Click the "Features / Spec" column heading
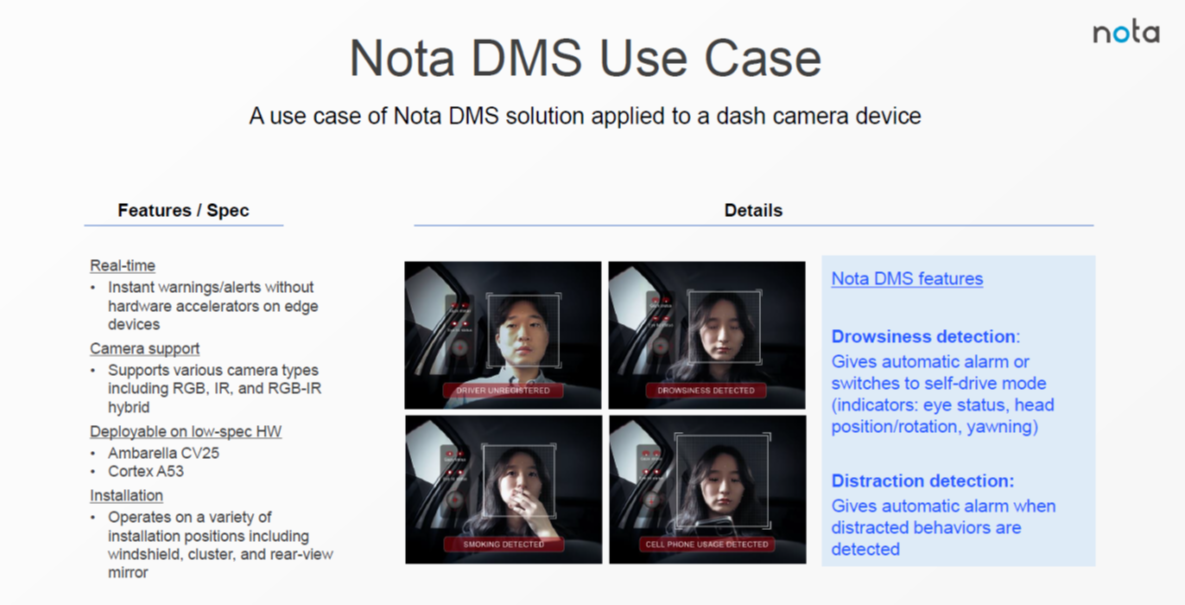The width and height of the screenshot is (1185, 605). pyautogui.click(x=184, y=211)
